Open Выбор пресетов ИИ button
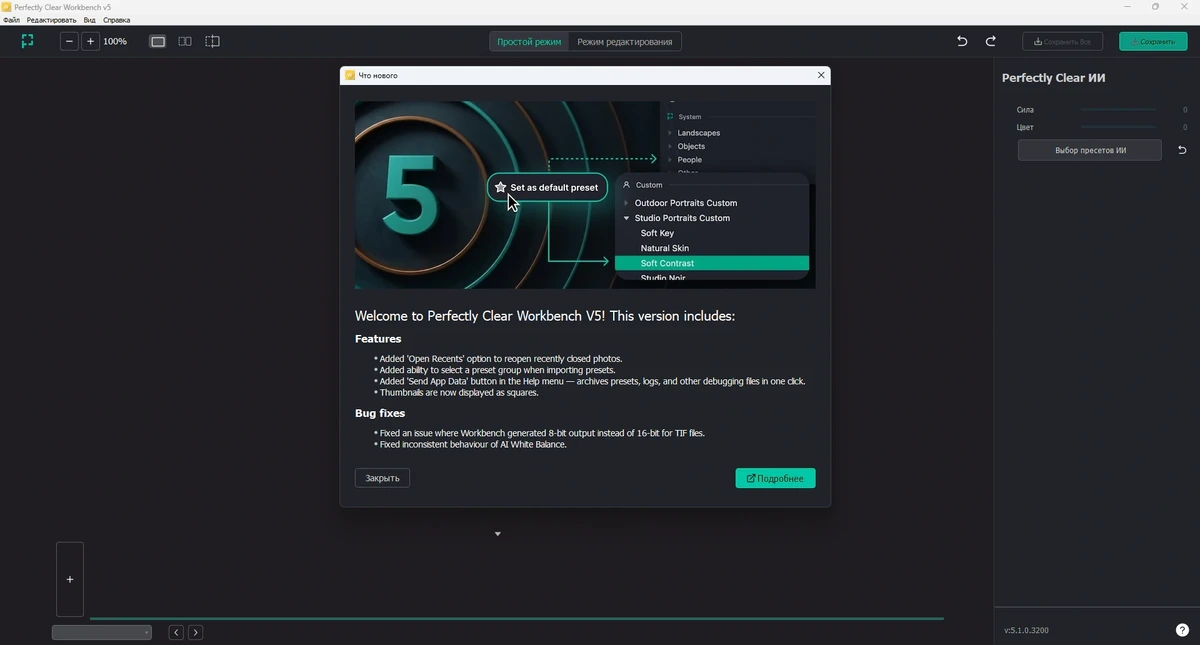This screenshot has width=1200, height=645. pyautogui.click(x=1090, y=150)
